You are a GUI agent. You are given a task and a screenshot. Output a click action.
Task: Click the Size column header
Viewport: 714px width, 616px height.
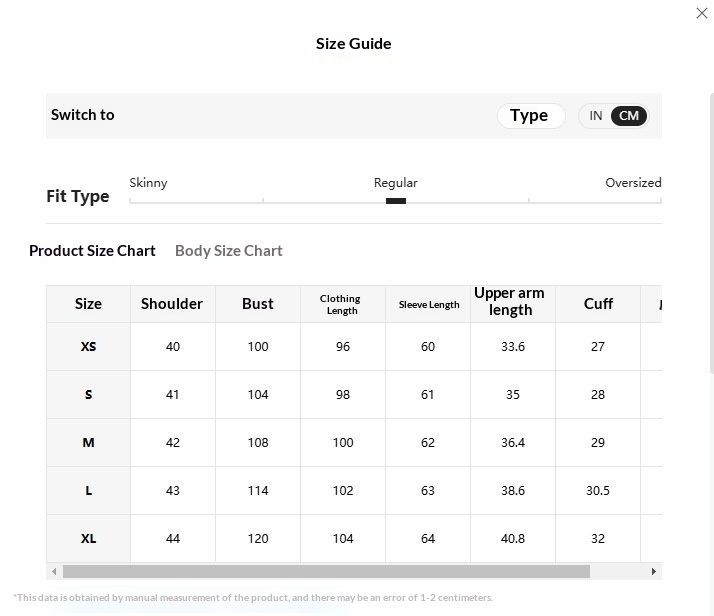(x=88, y=304)
